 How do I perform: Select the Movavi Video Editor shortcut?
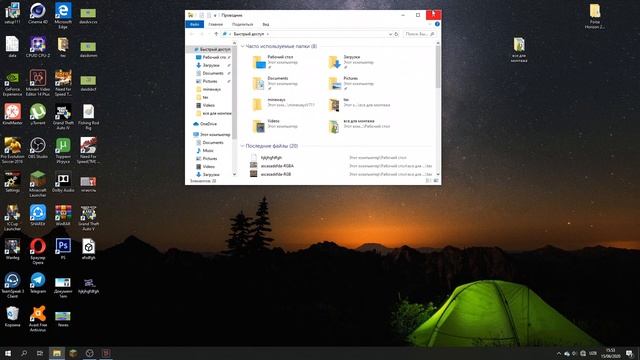[x=38, y=83]
